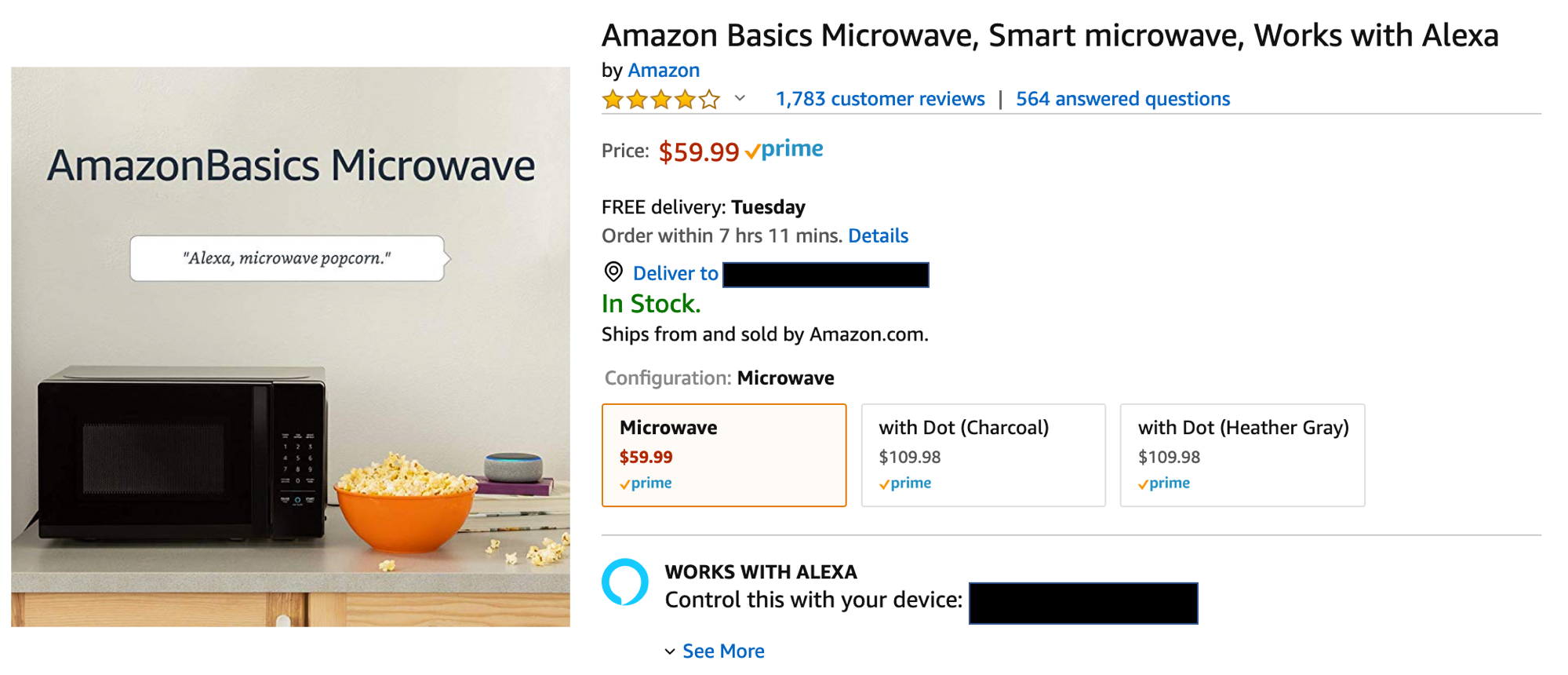This screenshot has width=1568, height=675.
Task: Click the AmazonBasics Microwave product image
Action: tap(290, 346)
